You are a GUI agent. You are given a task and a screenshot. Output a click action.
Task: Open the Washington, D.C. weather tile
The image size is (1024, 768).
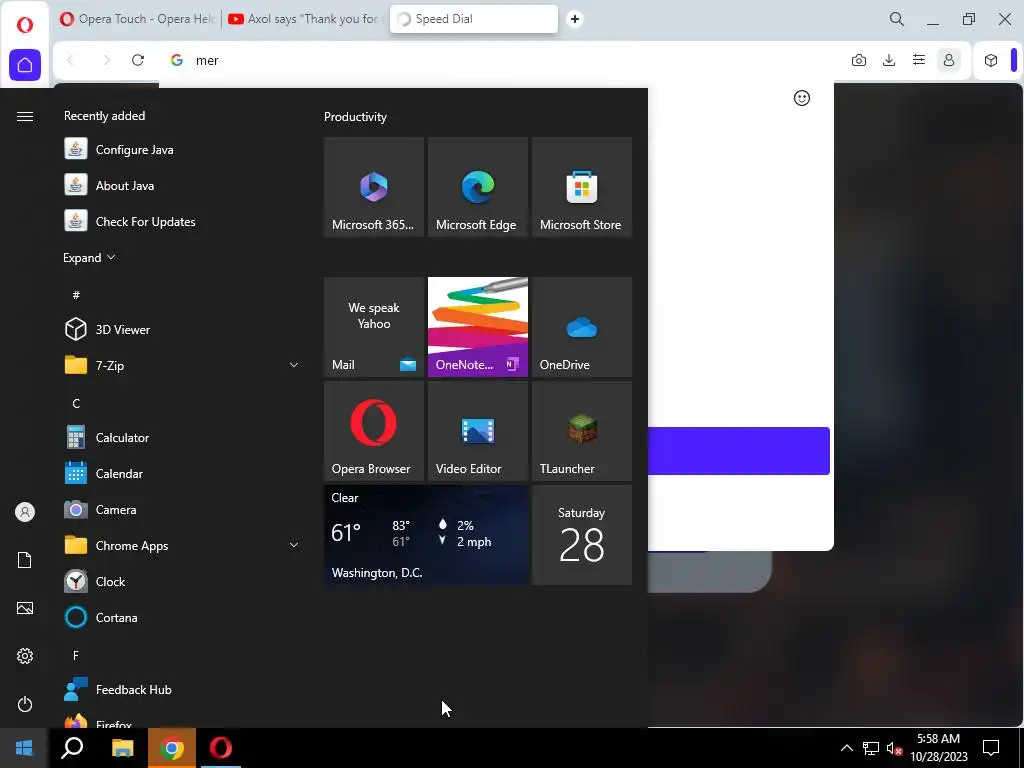pyautogui.click(x=426, y=535)
